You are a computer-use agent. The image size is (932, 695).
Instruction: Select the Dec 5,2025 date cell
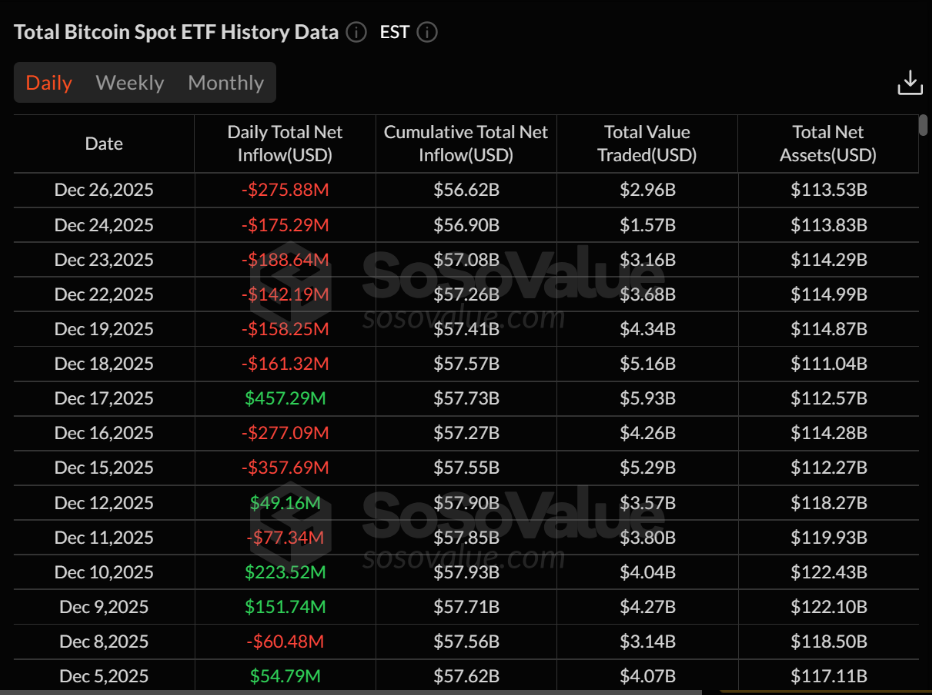104,676
